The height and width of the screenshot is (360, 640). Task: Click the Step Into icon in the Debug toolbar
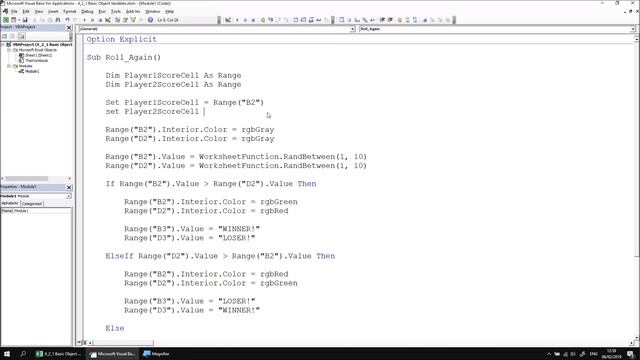coord(270,20)
